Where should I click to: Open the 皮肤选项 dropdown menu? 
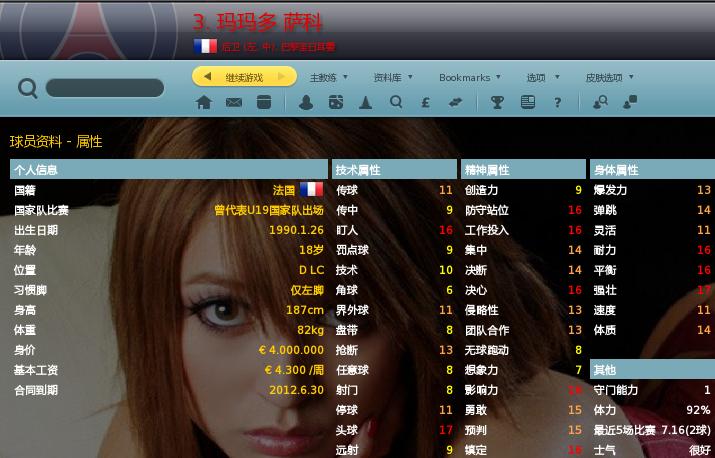pyautogui.click(x=610, y=78)
